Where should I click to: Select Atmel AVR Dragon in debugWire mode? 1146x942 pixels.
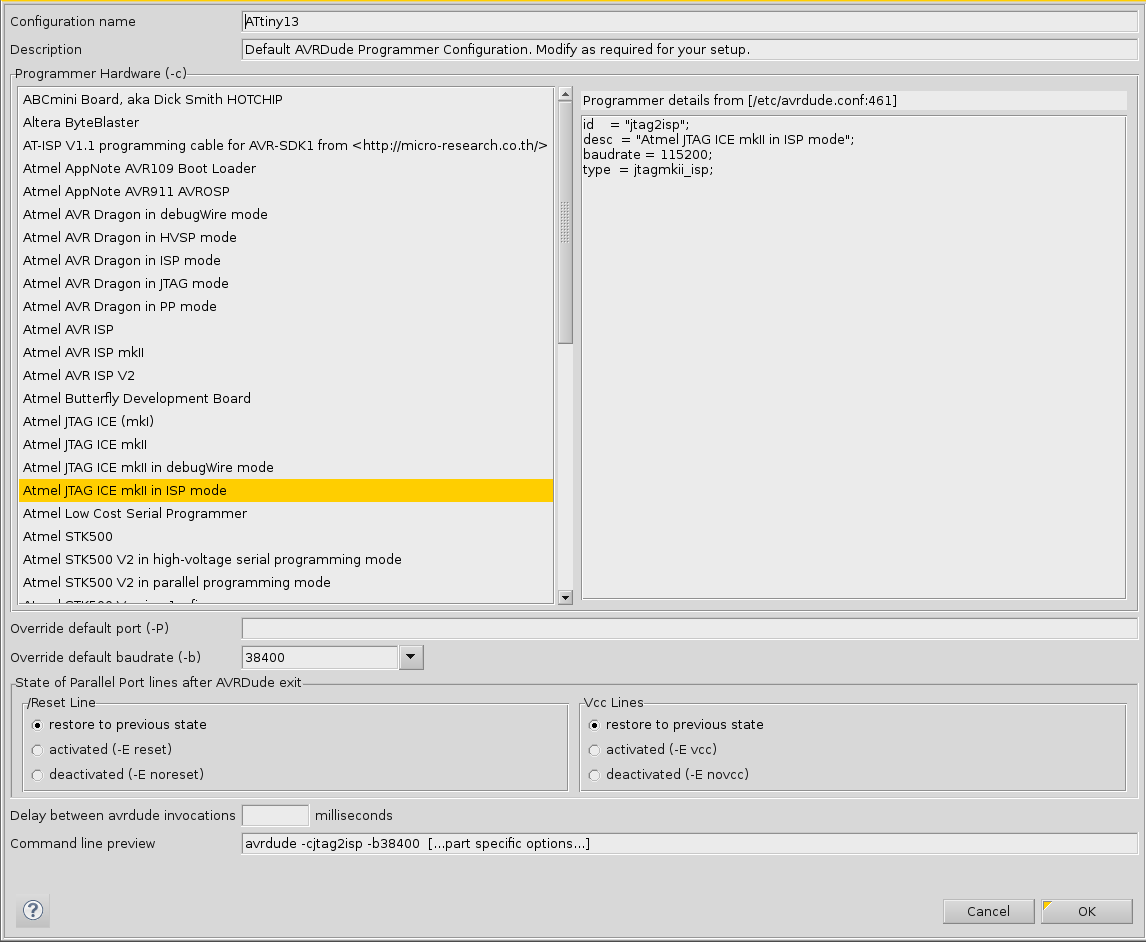pyautogui.click(x=286, y=214)
